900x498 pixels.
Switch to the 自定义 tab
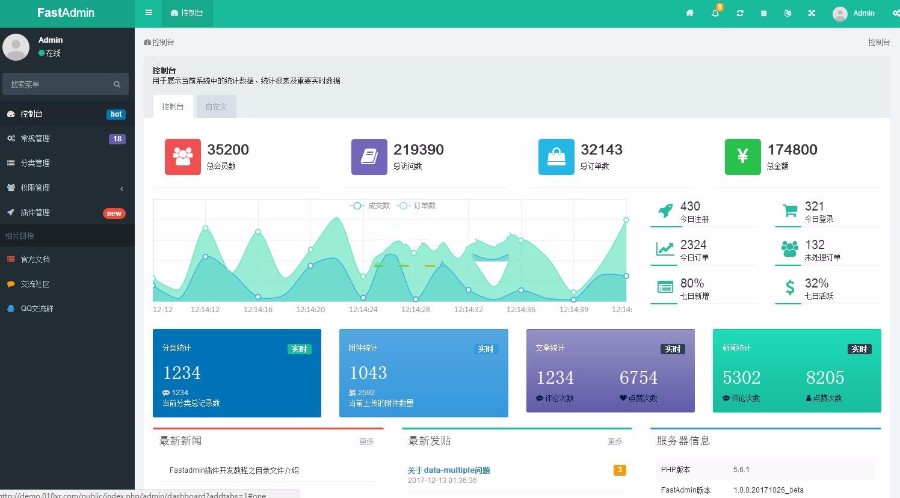click(216, 106)
